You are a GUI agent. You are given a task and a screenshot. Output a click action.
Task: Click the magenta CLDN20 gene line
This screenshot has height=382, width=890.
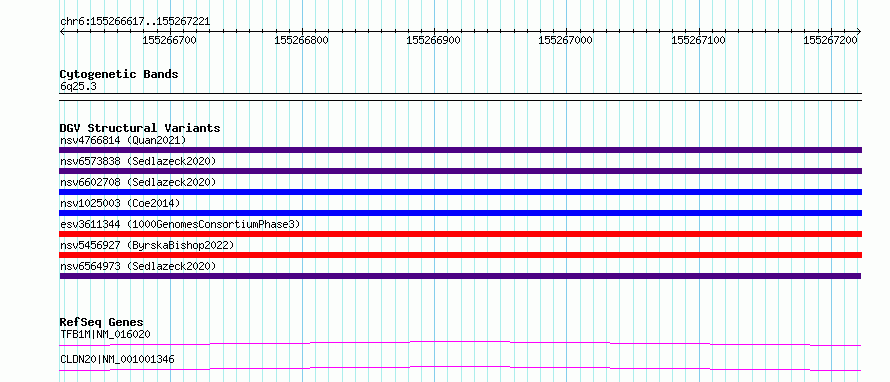460,368
